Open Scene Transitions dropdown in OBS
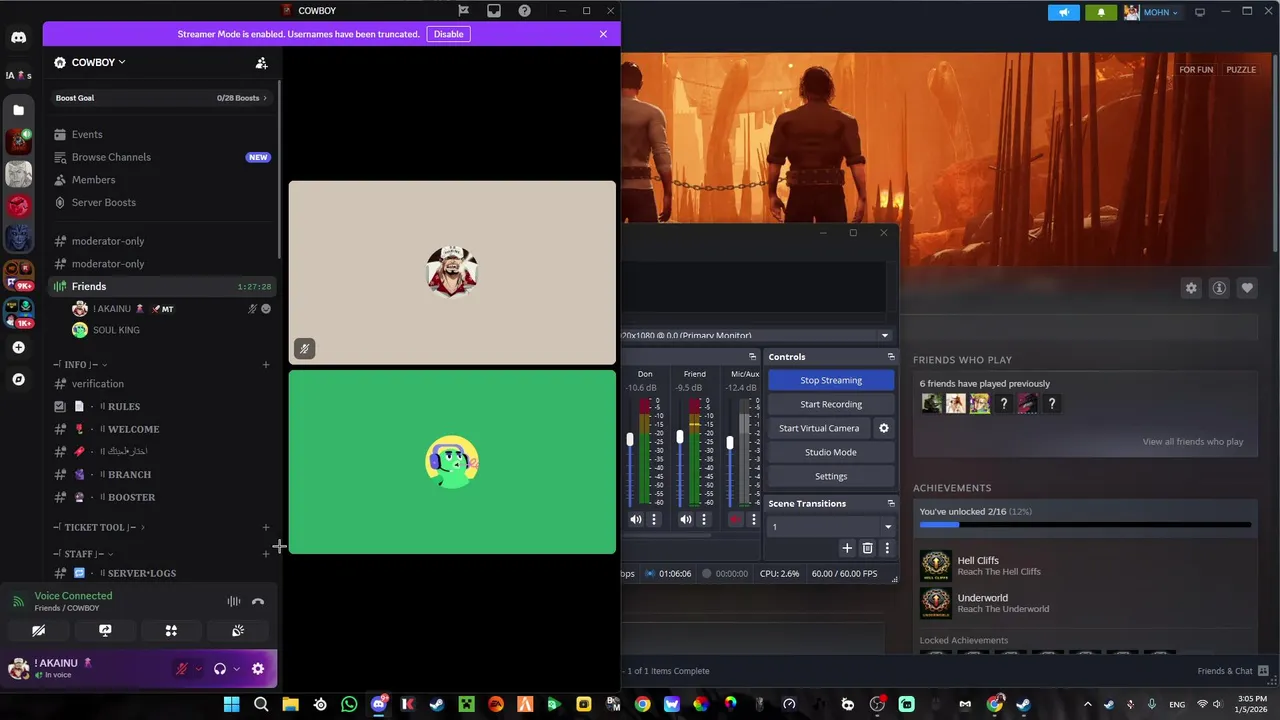 point(831,527)
